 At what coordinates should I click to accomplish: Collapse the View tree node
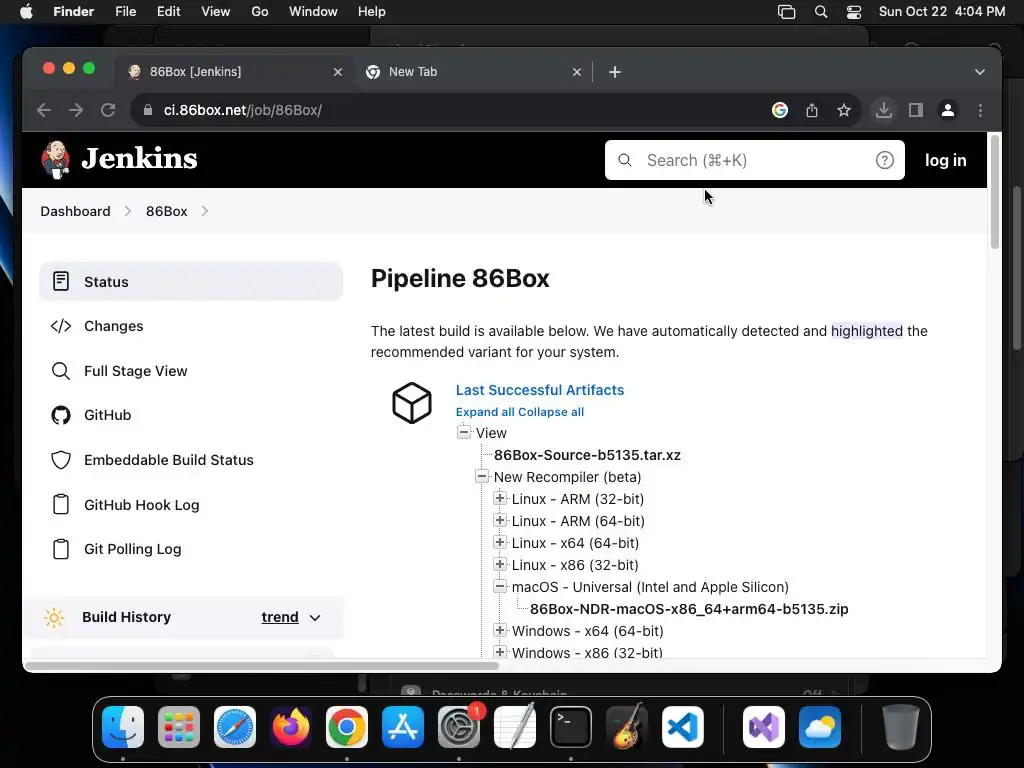pyautogui.click(x=464, y=432)
